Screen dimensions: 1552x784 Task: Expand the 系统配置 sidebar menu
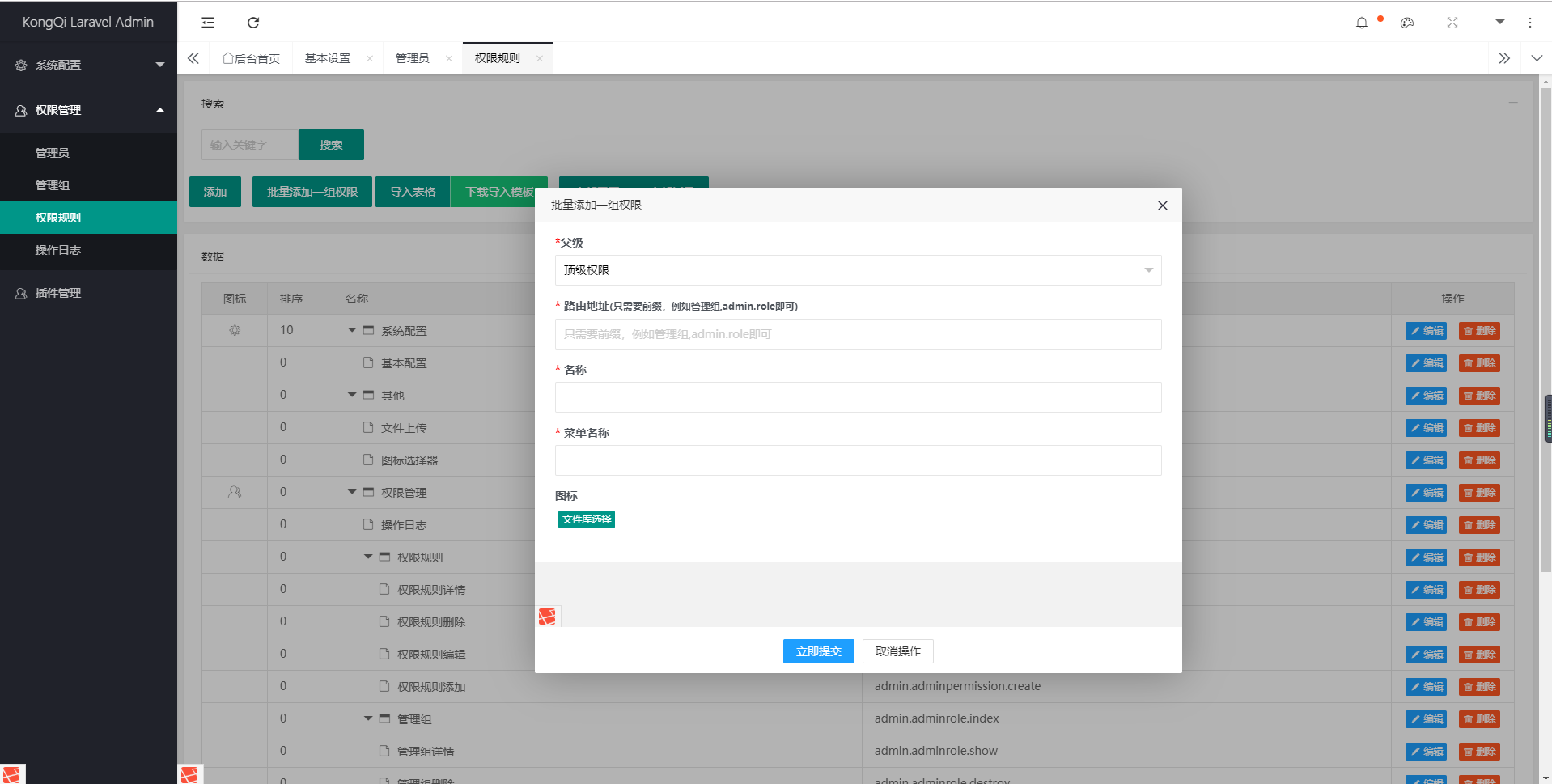click(88, 65)
